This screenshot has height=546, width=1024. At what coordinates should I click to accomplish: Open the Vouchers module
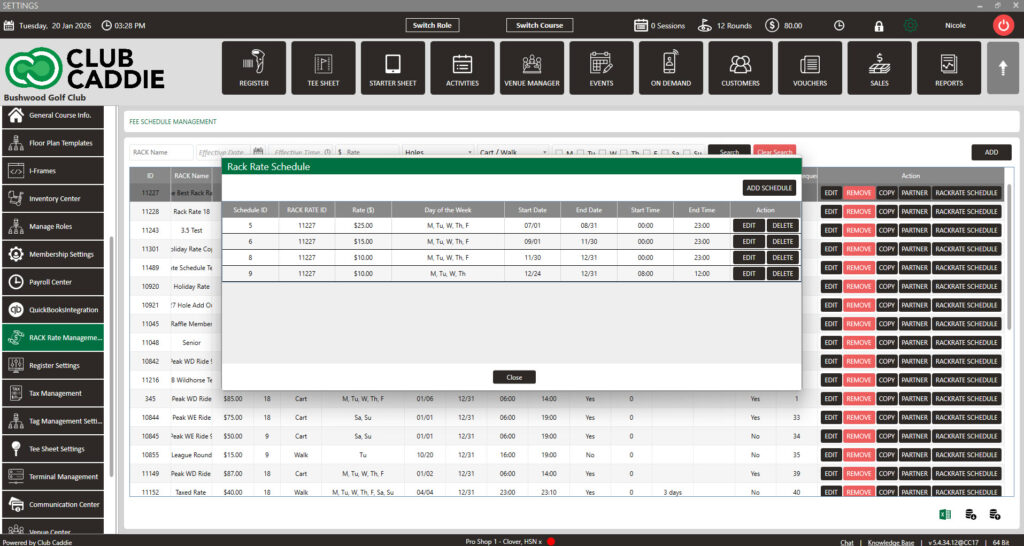(810, 68)
